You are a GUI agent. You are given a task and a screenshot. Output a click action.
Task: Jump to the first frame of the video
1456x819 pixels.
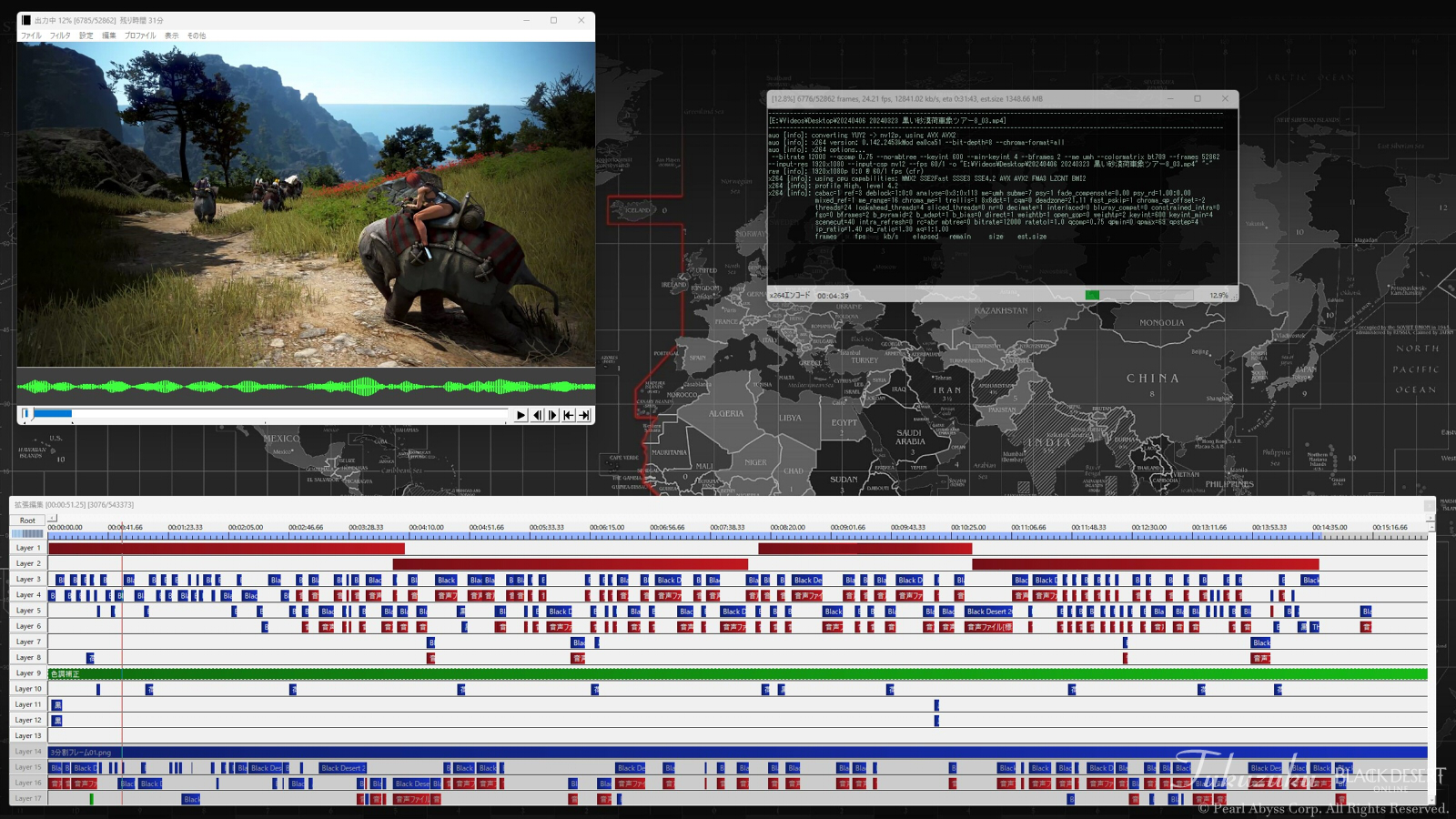(x=569, y=415)
